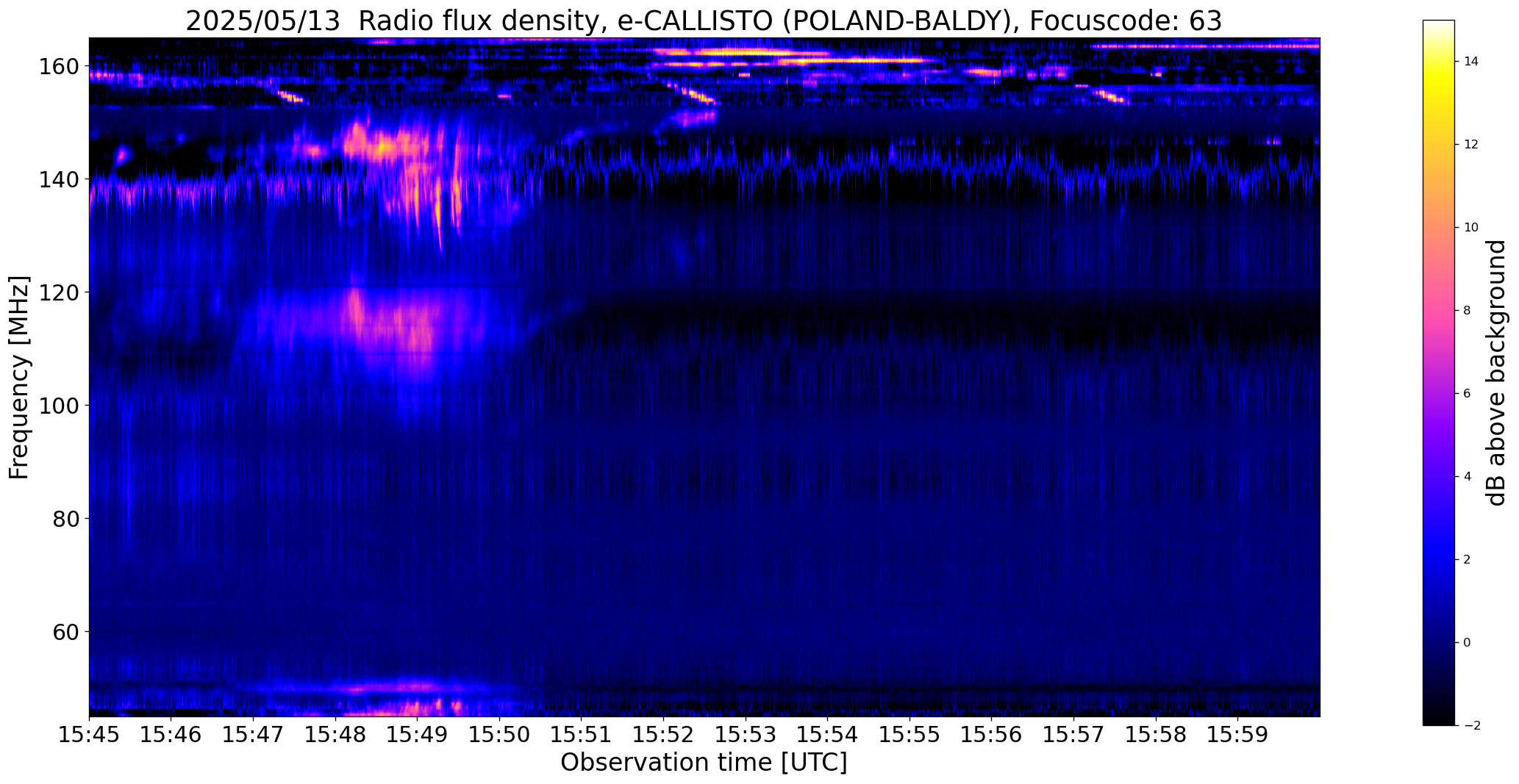Screen dimensions: 1519x784
Task: Click the 140 frequency tick label
Action: tap(57, 179)
